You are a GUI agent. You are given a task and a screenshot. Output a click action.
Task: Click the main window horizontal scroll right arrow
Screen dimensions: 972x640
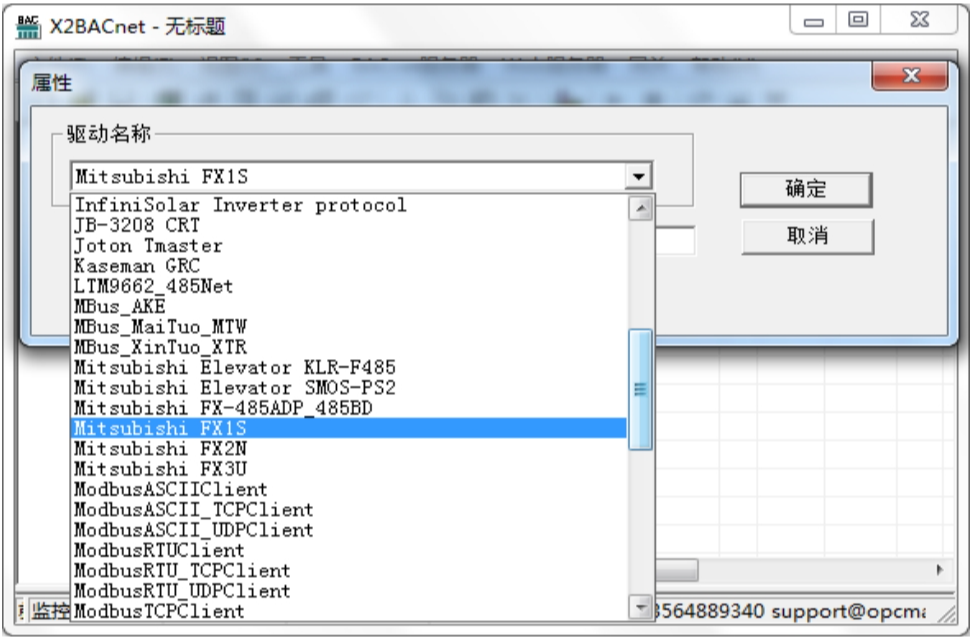click(x=940, y=570)
